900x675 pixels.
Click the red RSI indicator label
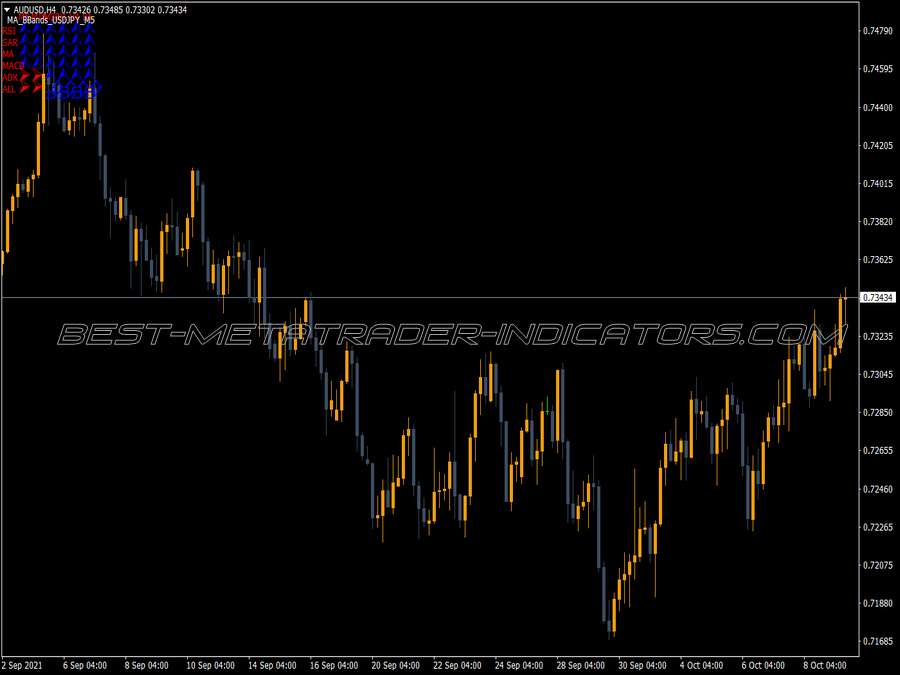pyautogui.click(x=10, y=31)
